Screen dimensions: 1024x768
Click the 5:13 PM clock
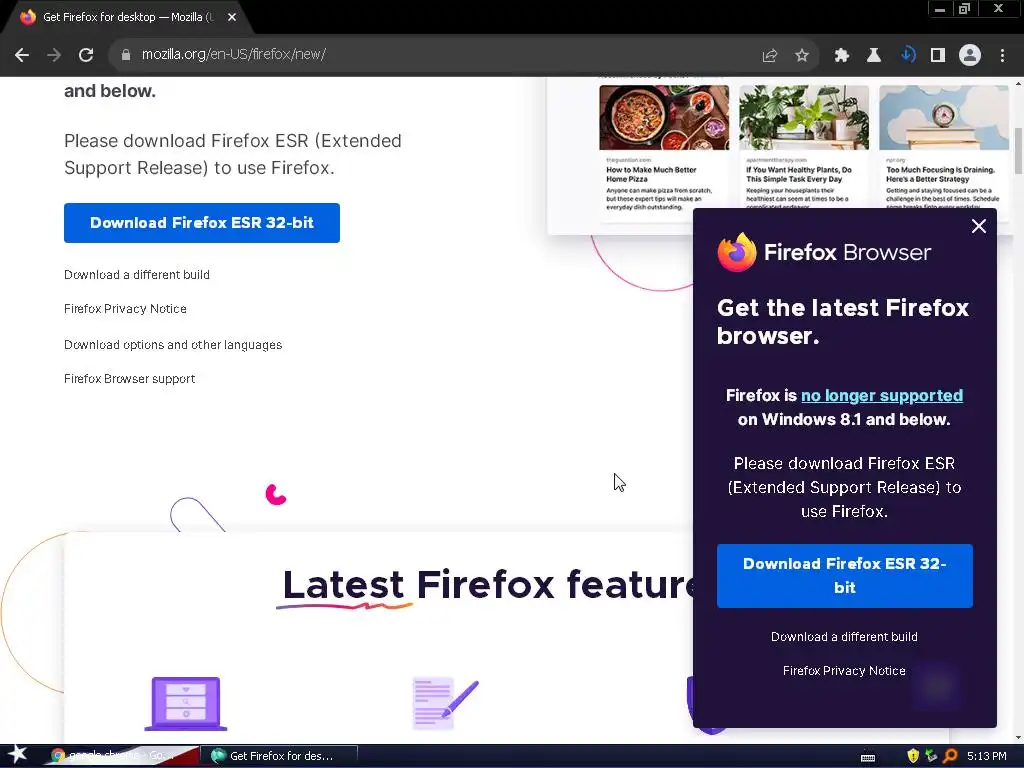(986, 756)
